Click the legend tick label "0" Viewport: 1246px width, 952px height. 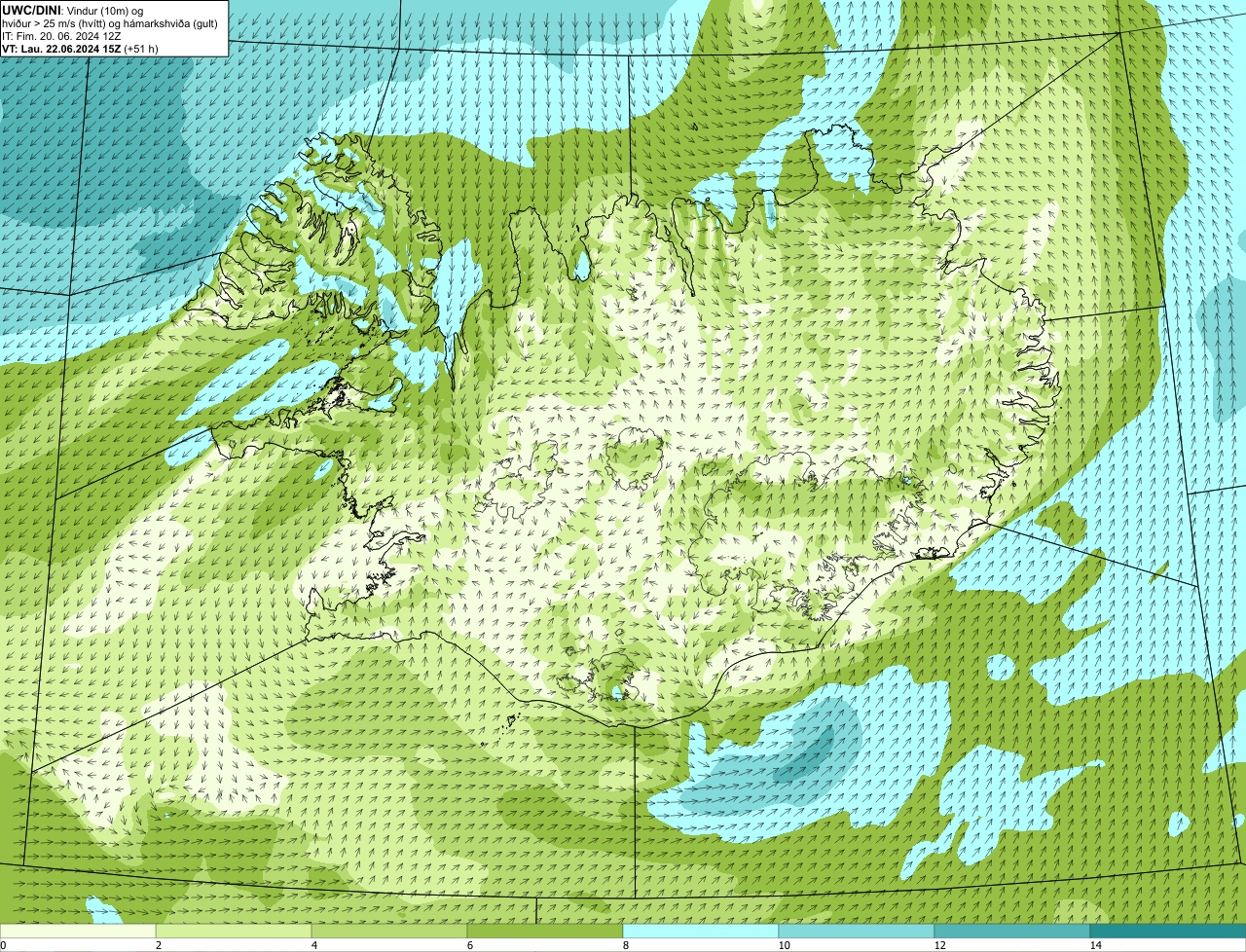click(3, 945)
